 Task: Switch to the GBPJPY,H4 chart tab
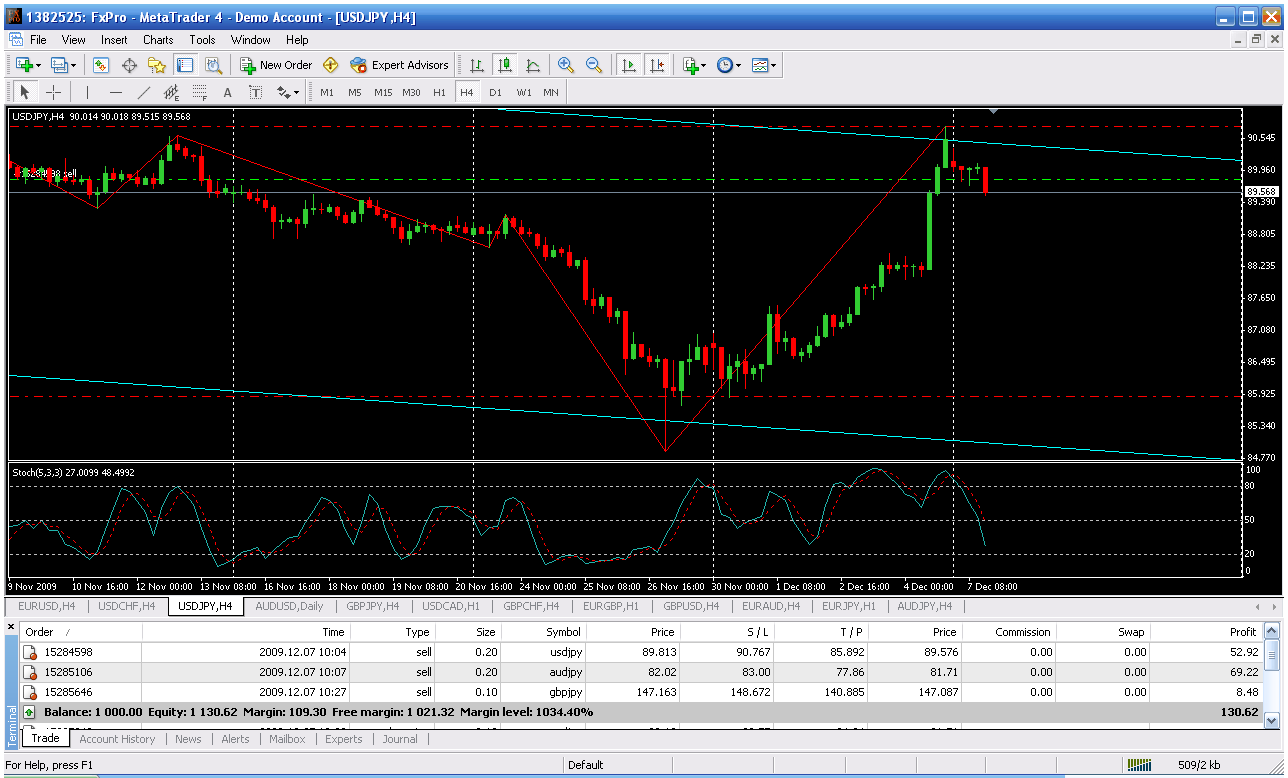tap(373, 606)
